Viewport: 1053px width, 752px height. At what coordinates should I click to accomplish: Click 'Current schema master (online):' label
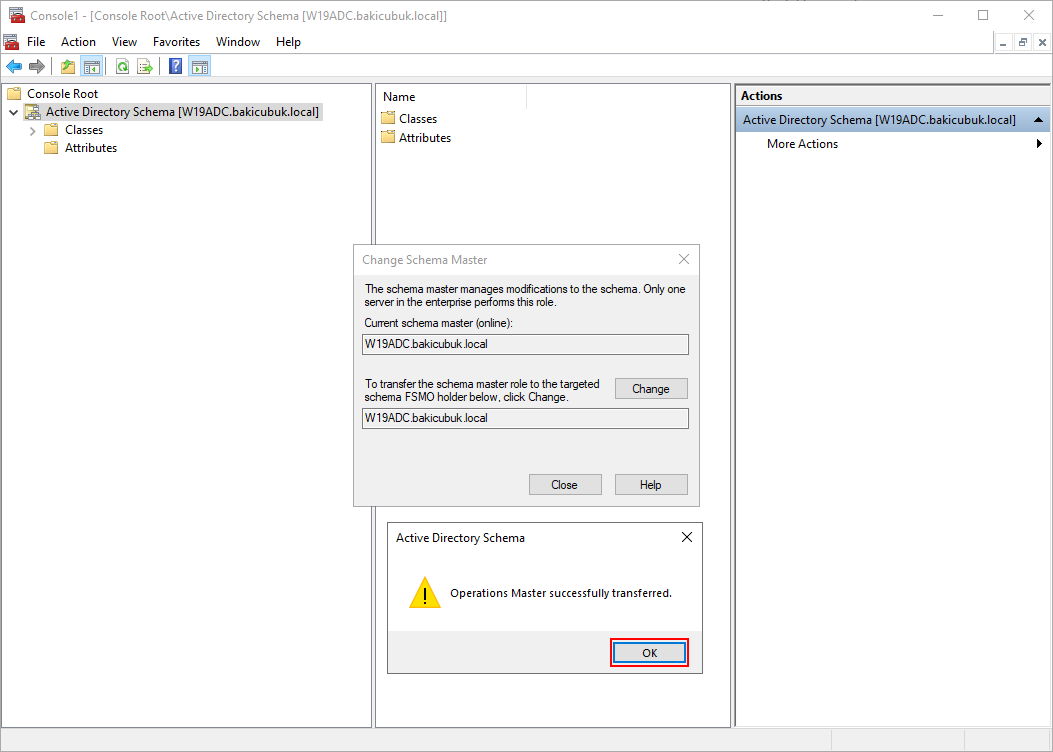point(439,323)
